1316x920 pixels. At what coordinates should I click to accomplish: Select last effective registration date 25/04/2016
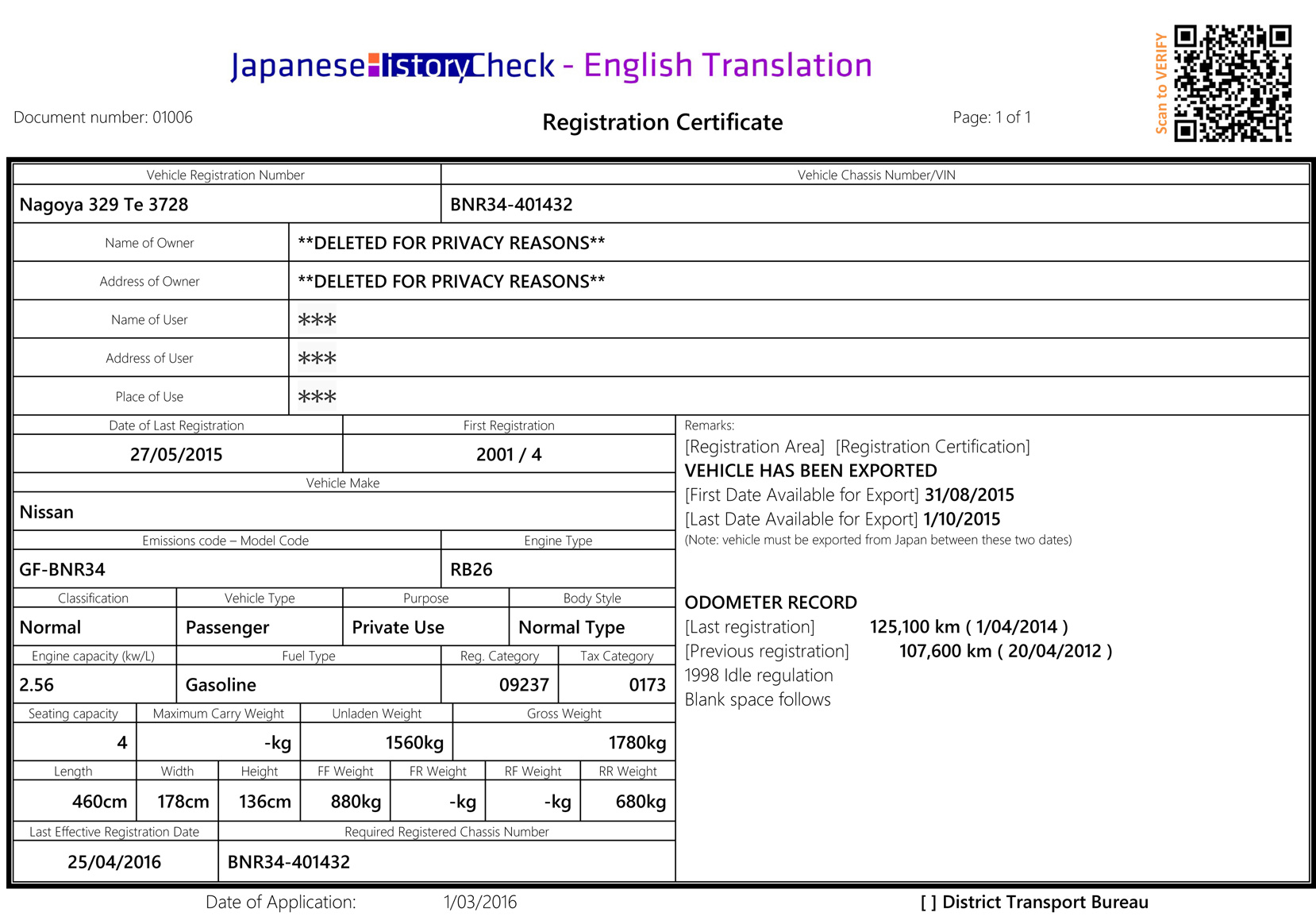click(x=114, y=862)
